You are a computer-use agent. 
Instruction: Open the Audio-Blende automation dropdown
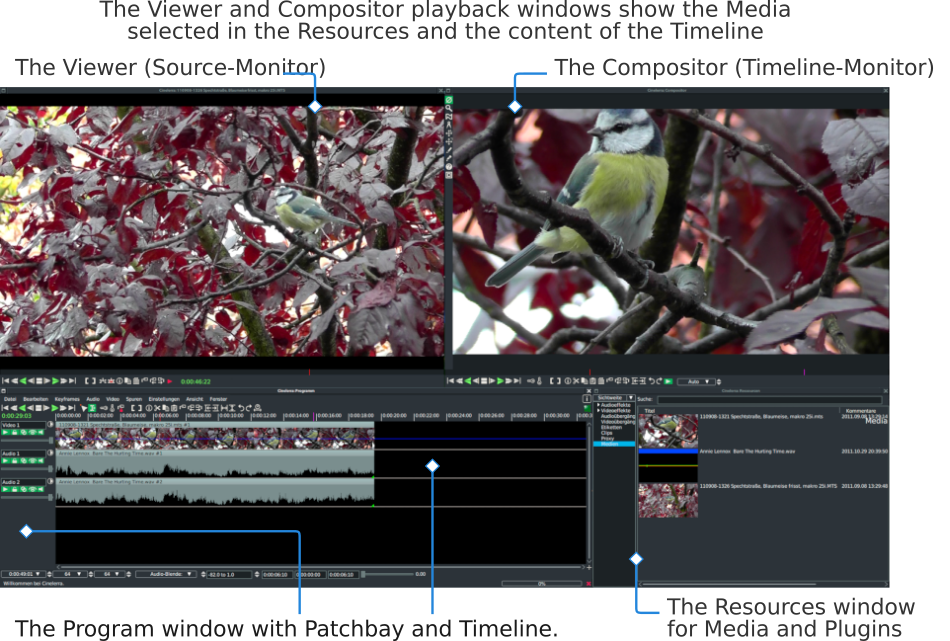(165, 574)
